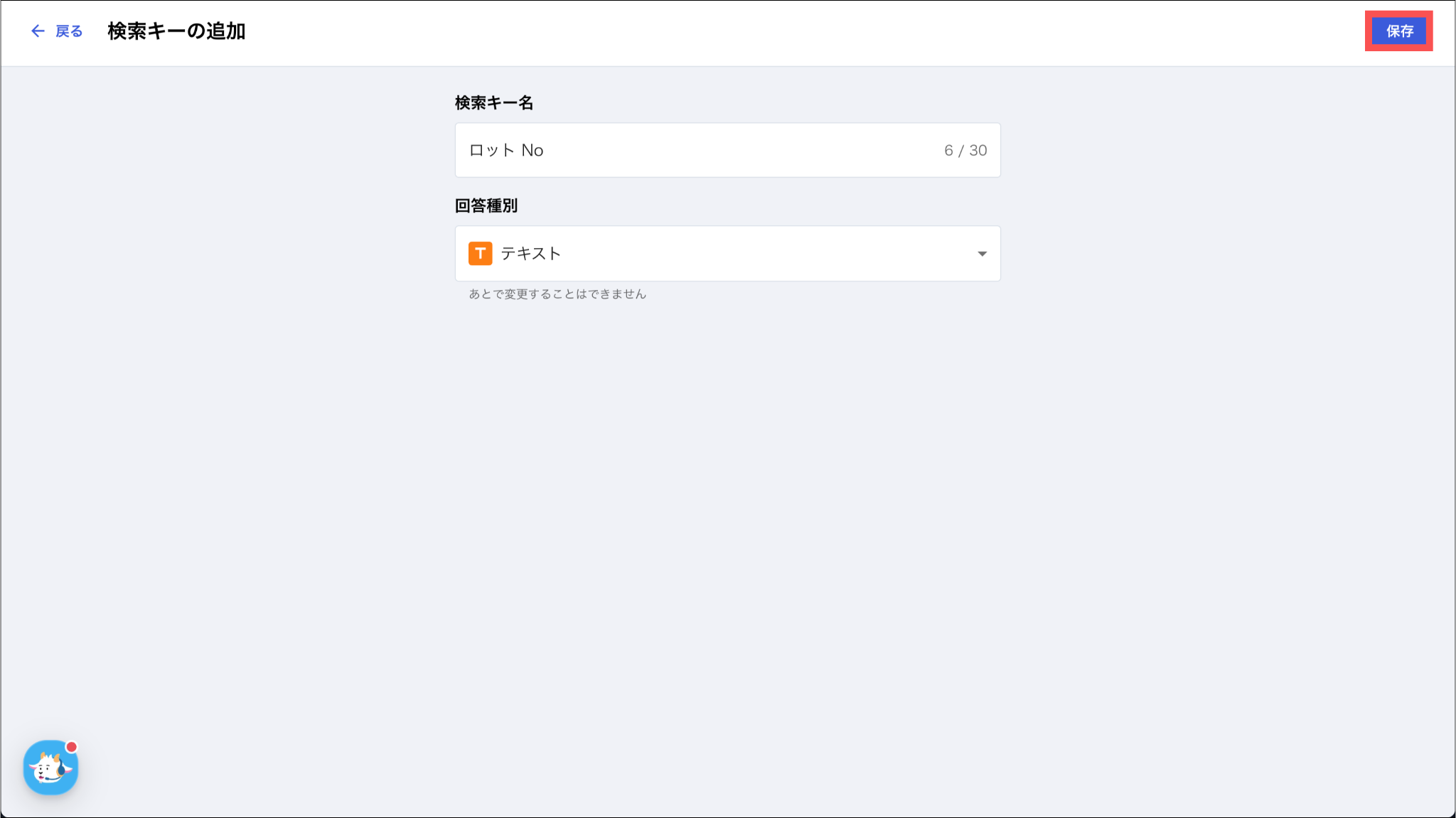Click the 戻る link
The height and width of the screenshot is (818, 1456).
[x=69, y=31]
